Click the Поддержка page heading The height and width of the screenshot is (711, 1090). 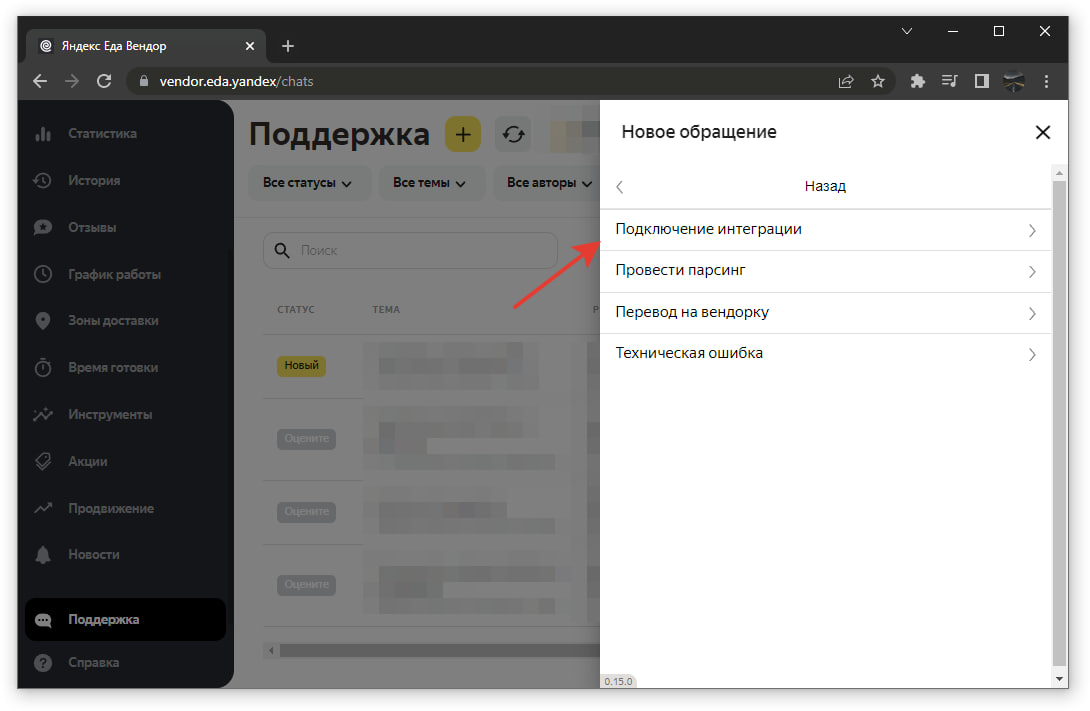[339, 134]
